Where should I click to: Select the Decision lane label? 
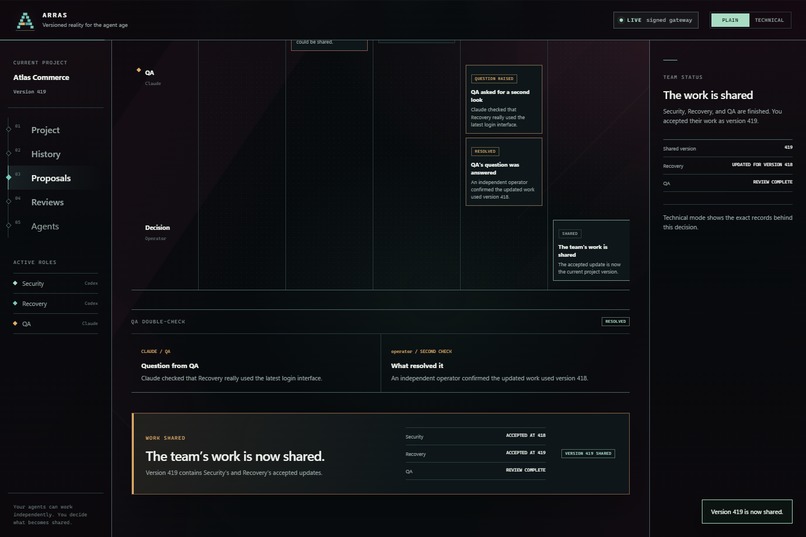pyautogui.click(x=157, y=228)
